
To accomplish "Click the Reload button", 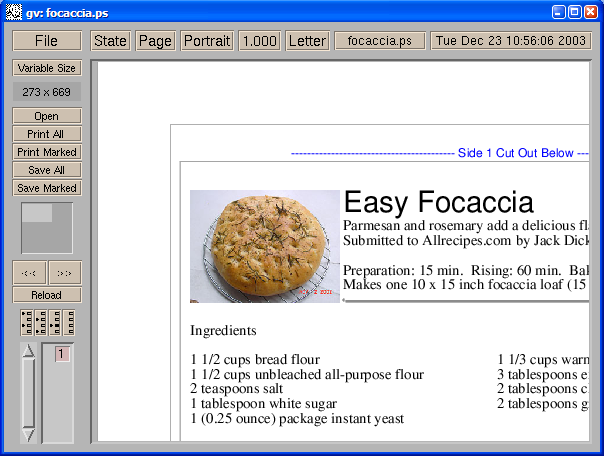I will (46, 295).
